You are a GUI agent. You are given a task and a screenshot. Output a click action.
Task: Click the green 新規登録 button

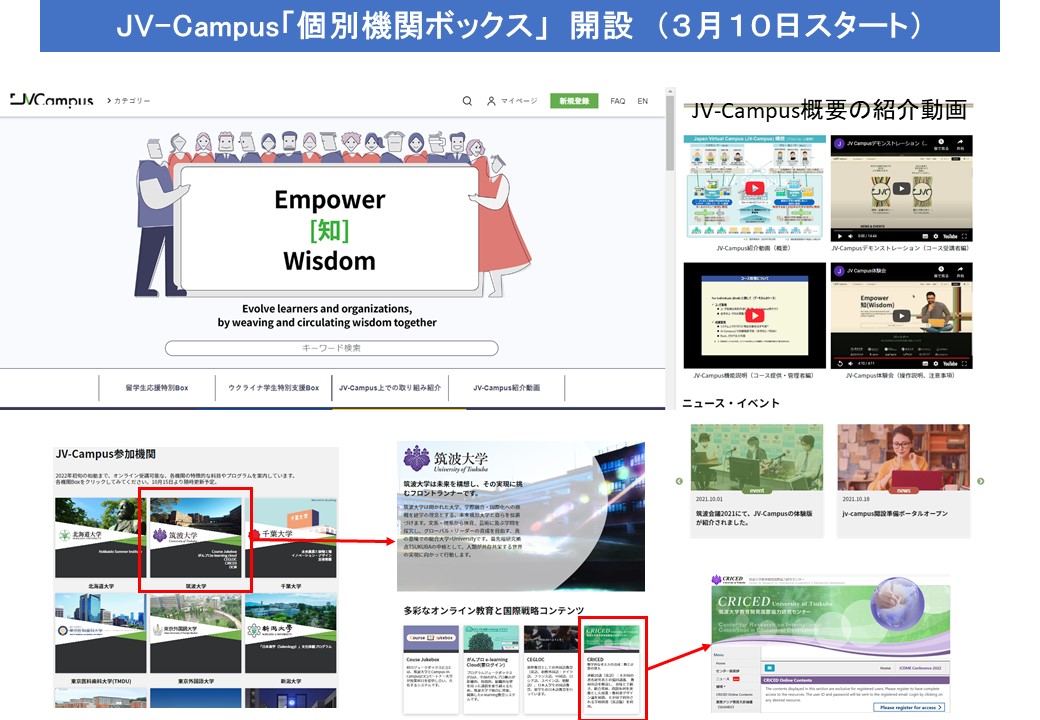(574, 101)
